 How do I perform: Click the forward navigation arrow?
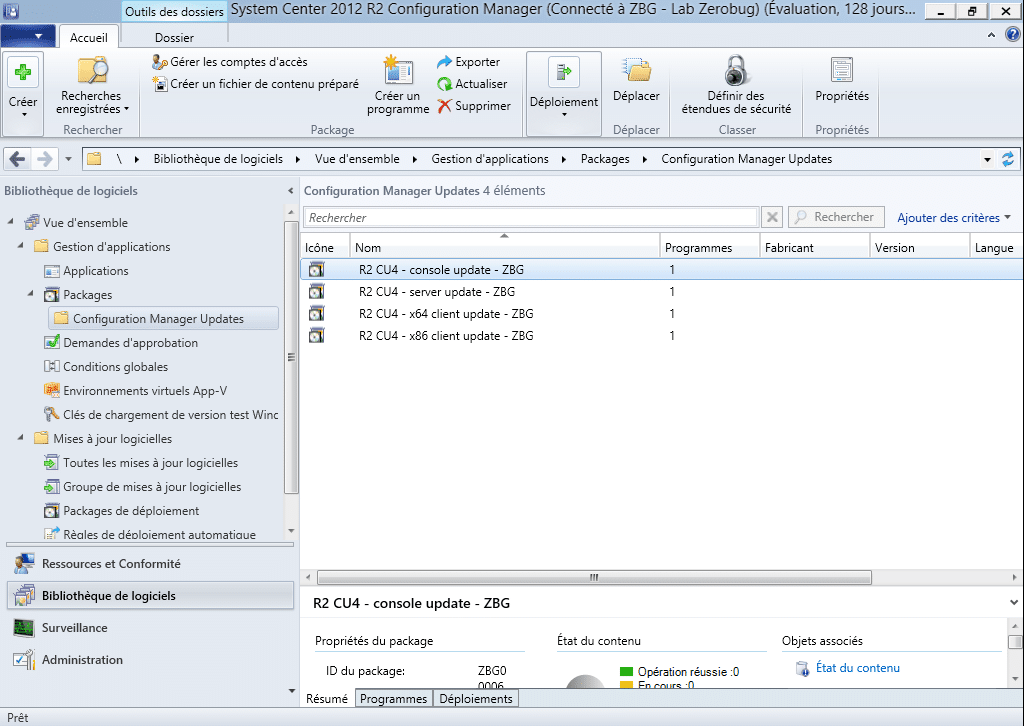[x=44, y=159]
